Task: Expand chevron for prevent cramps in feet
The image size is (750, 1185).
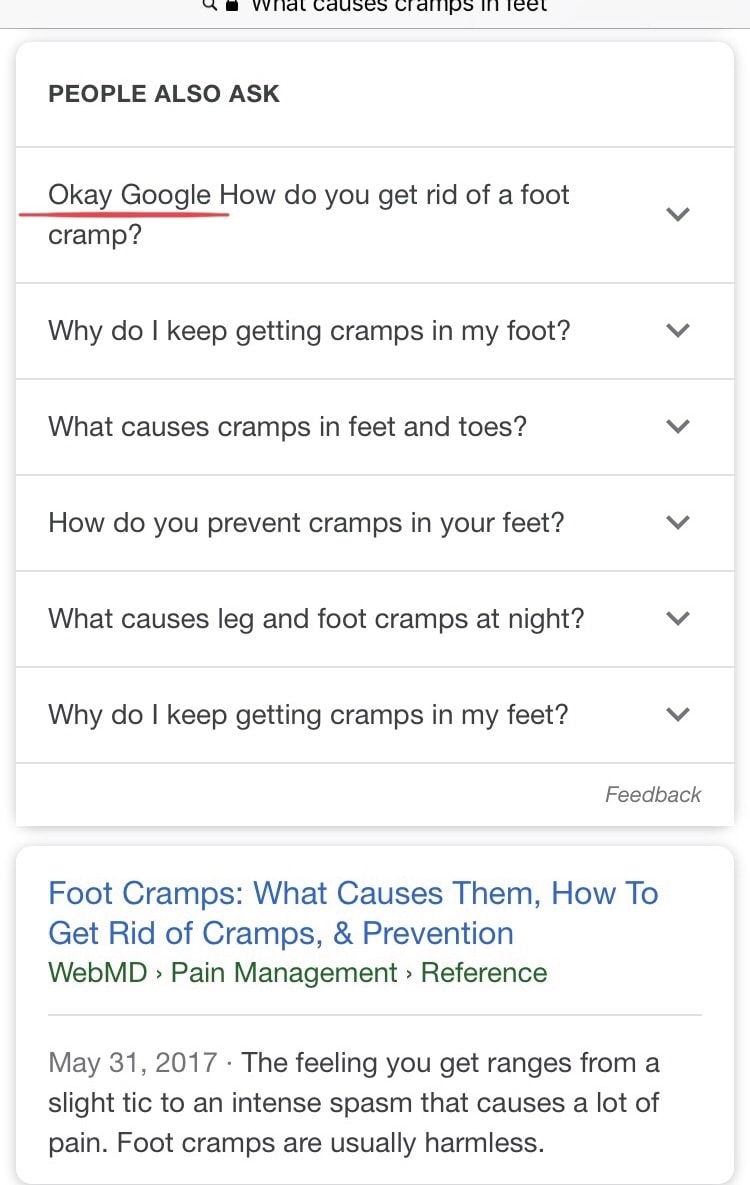Action: click(678, 523)
